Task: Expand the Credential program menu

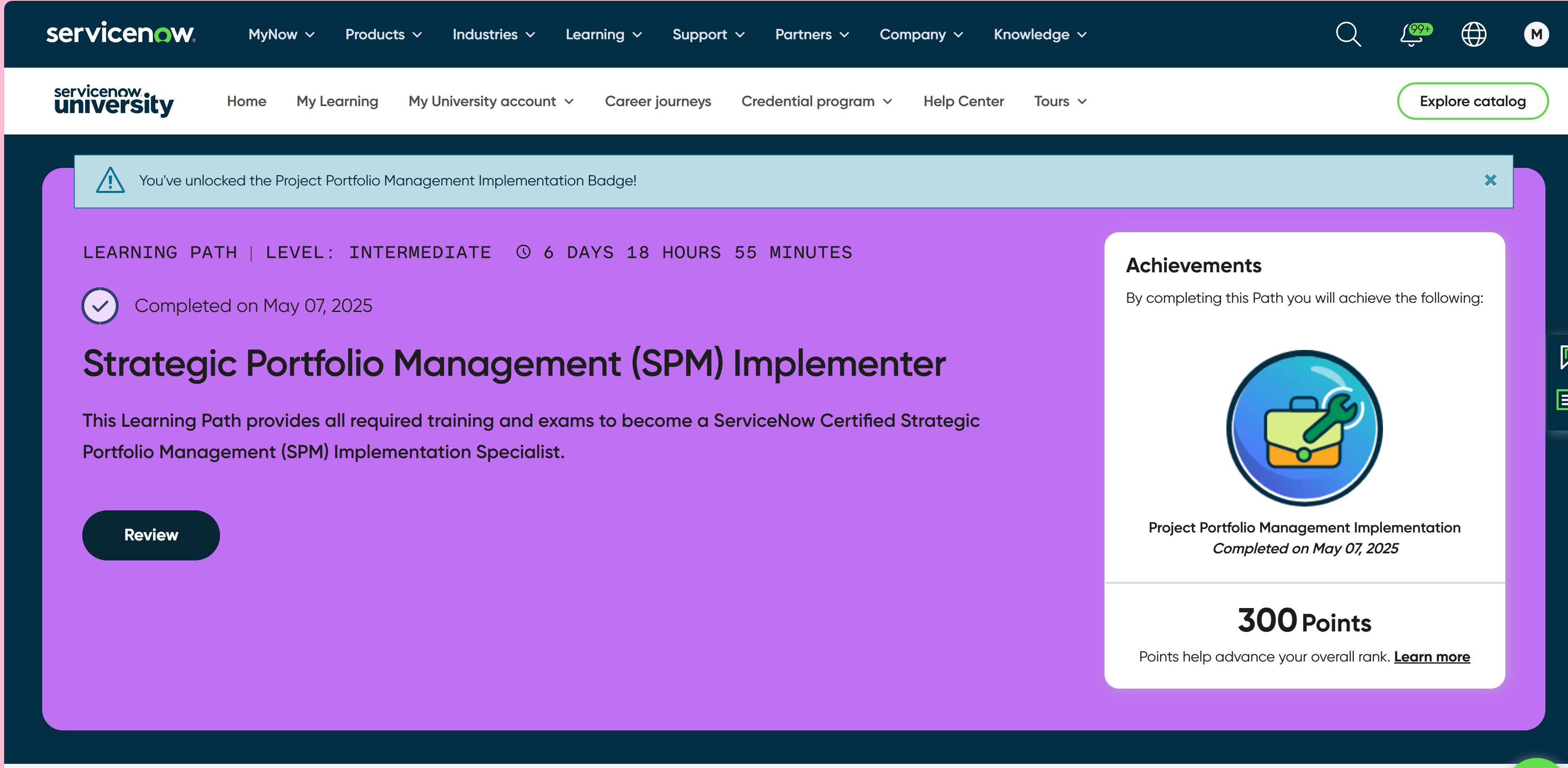Action: (x=816, y=101)
